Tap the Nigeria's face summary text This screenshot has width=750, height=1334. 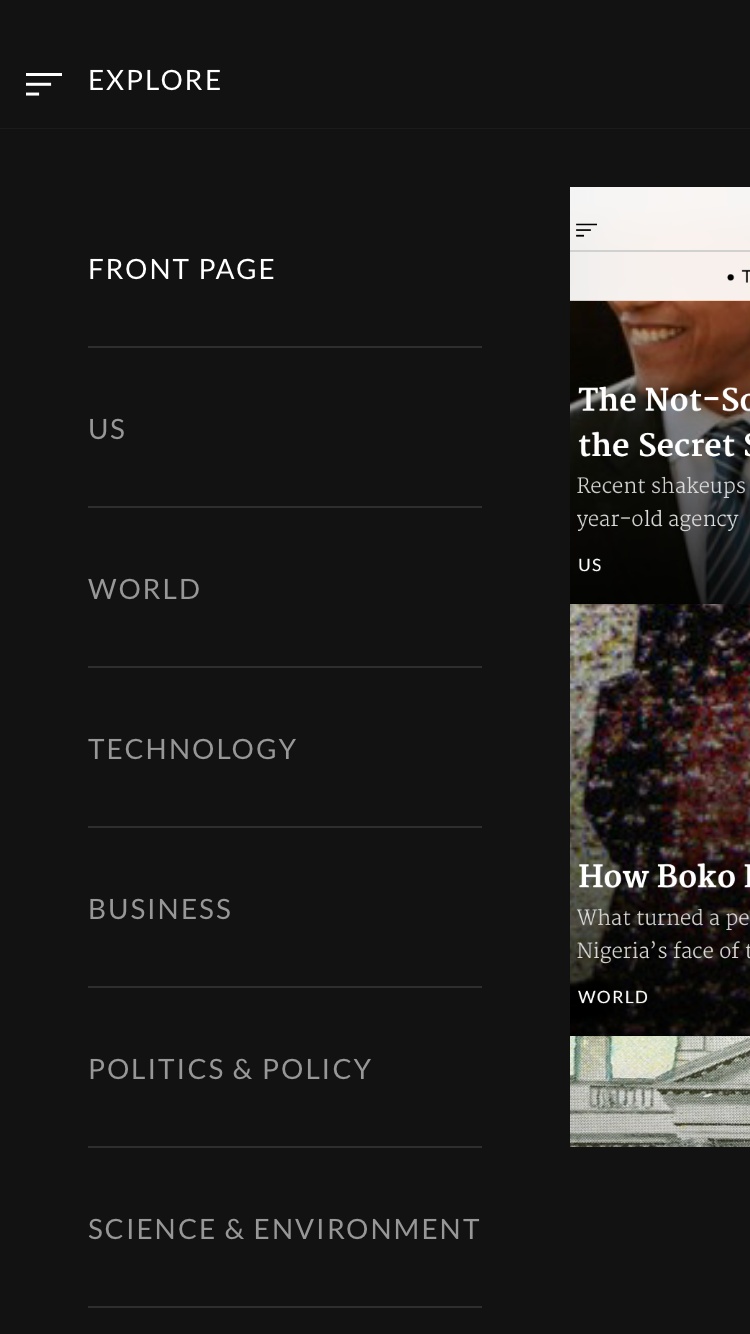click(662, 934)
